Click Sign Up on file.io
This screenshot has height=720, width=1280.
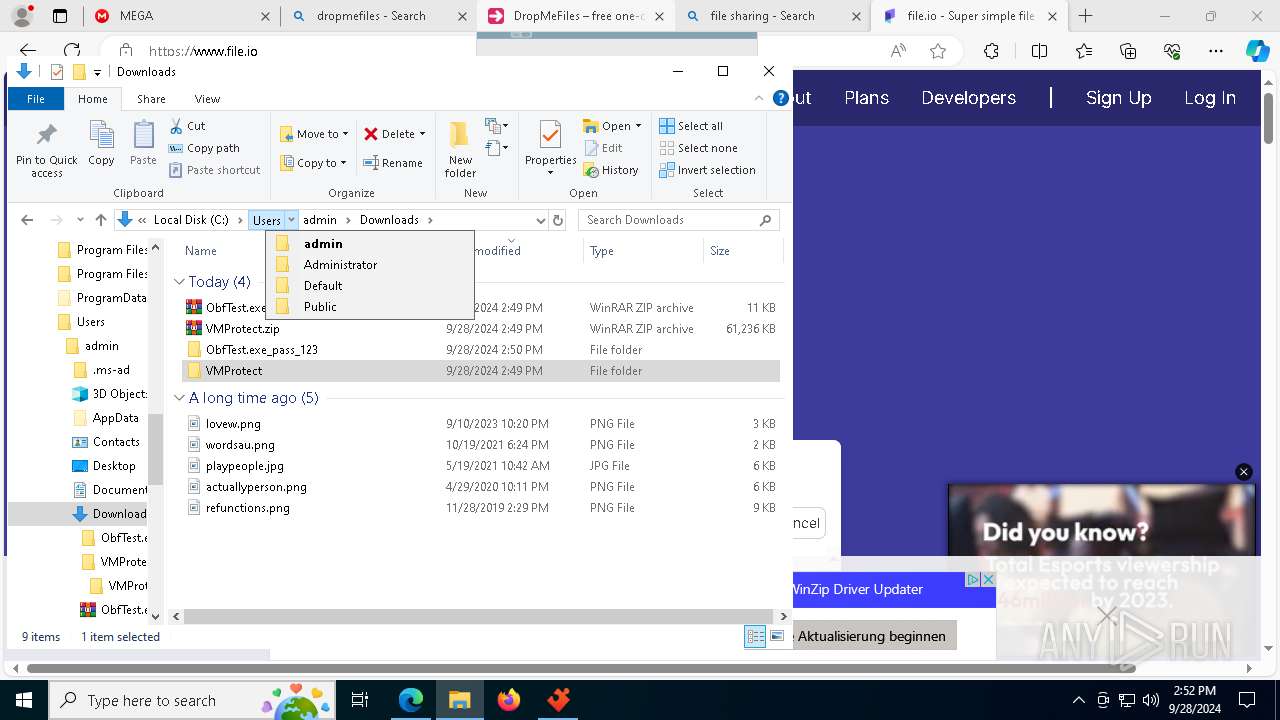point(1118,98)
